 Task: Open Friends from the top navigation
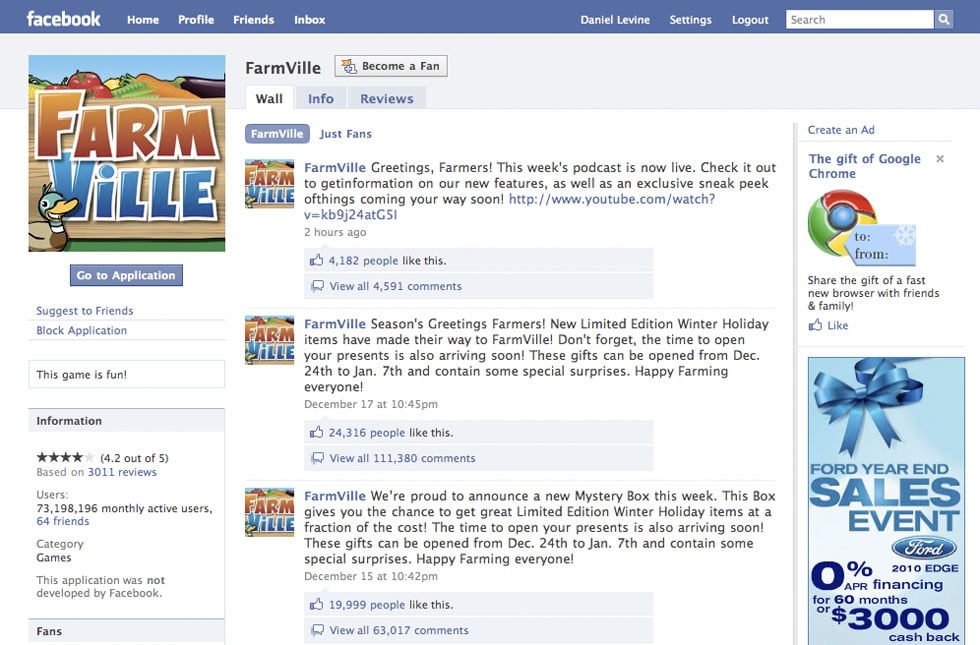click(x=254, y=19)
